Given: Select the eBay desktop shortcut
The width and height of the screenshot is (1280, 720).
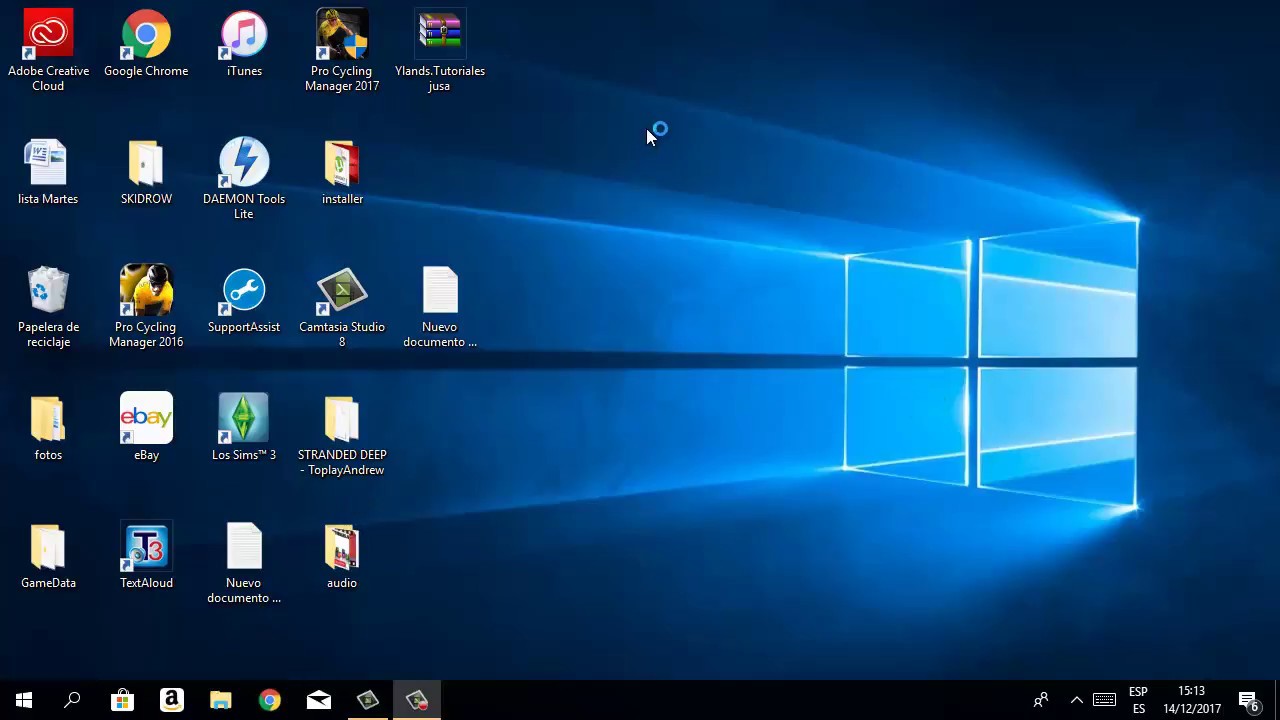Looking at the screenshot, I should tap(146, 428).
